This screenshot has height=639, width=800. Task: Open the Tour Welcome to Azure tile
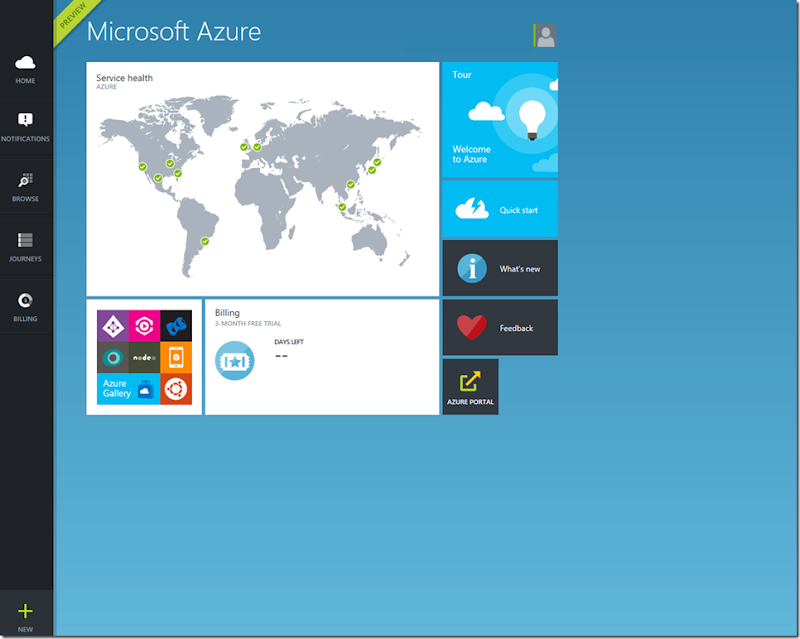[500, 120]
